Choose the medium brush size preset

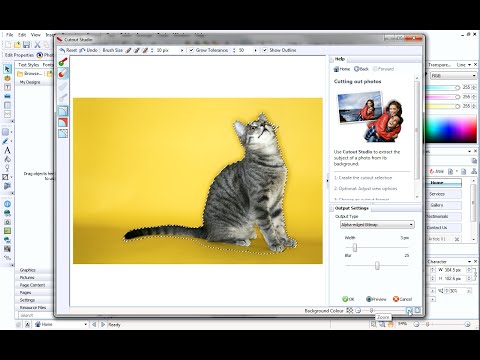tap(137, 50)
